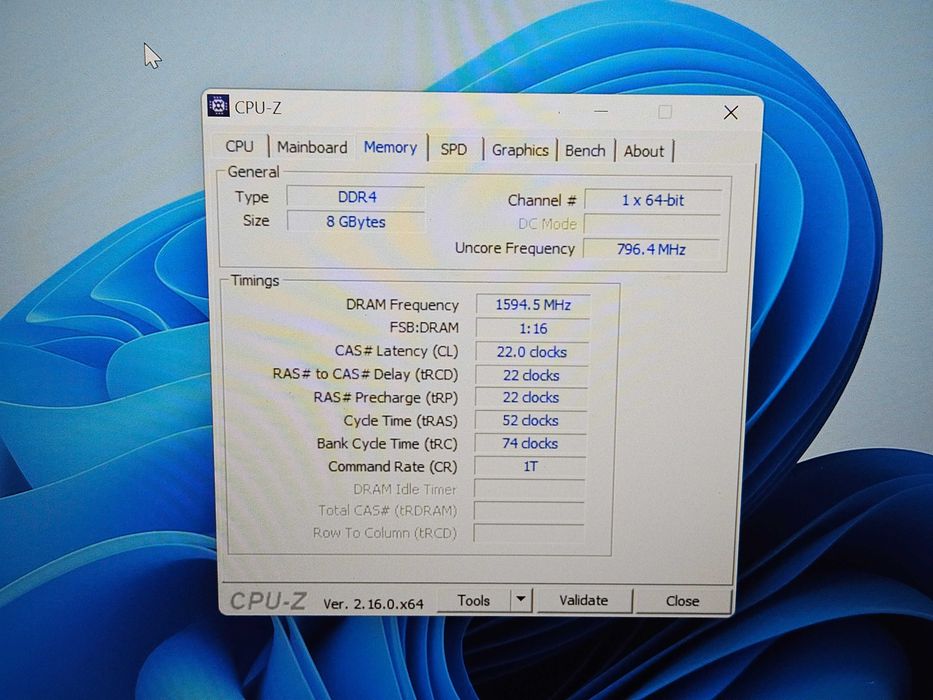933x700 pixels.
Task: Select the Memory tab
Action: pyautogui.click(x=391, y=148)
